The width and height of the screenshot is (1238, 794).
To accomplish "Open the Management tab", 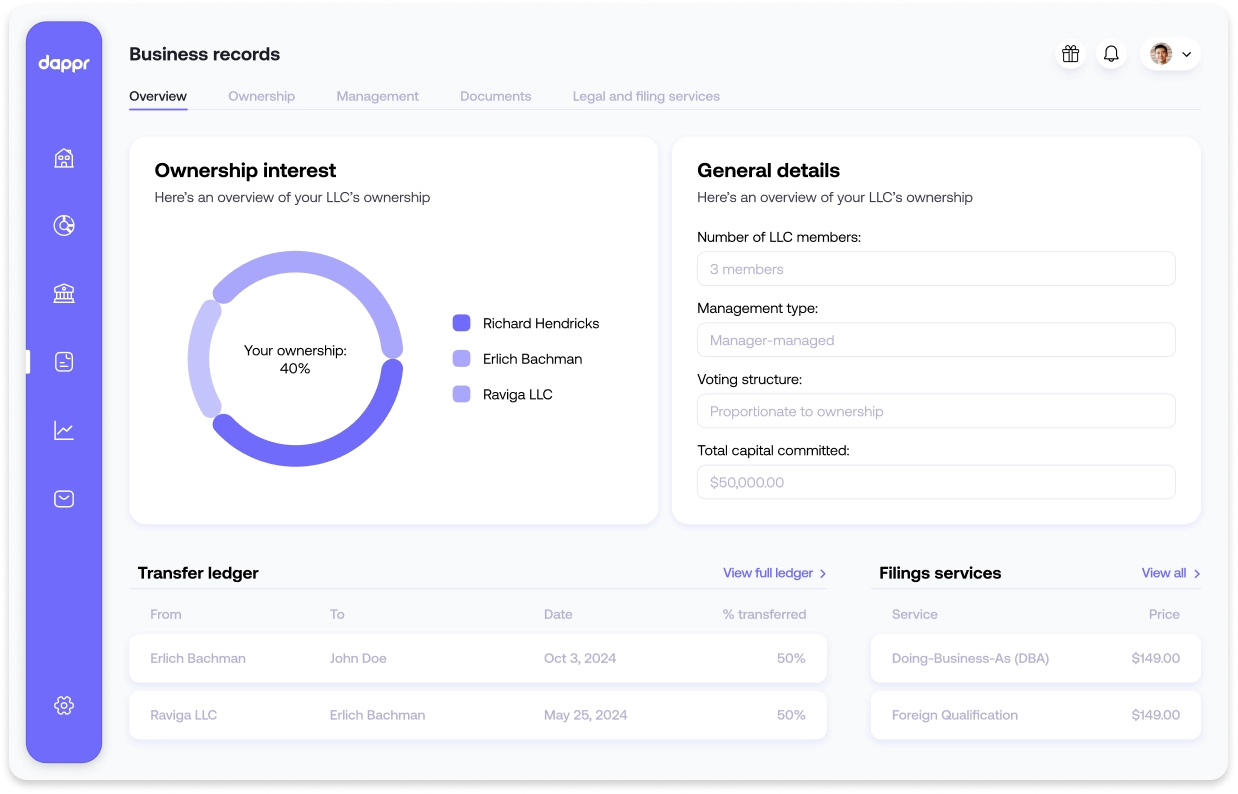I will tap(377, 96).
